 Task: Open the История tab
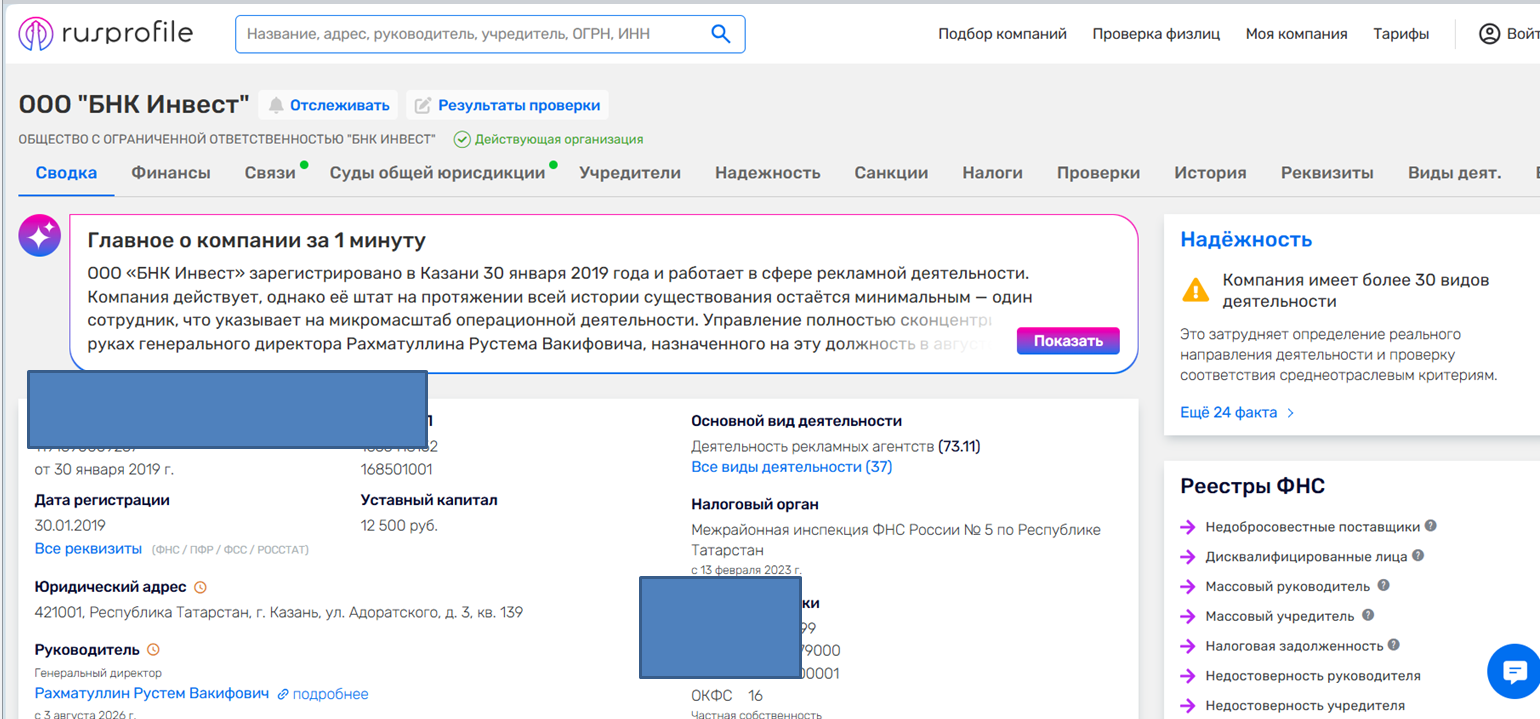(1210, 173)
